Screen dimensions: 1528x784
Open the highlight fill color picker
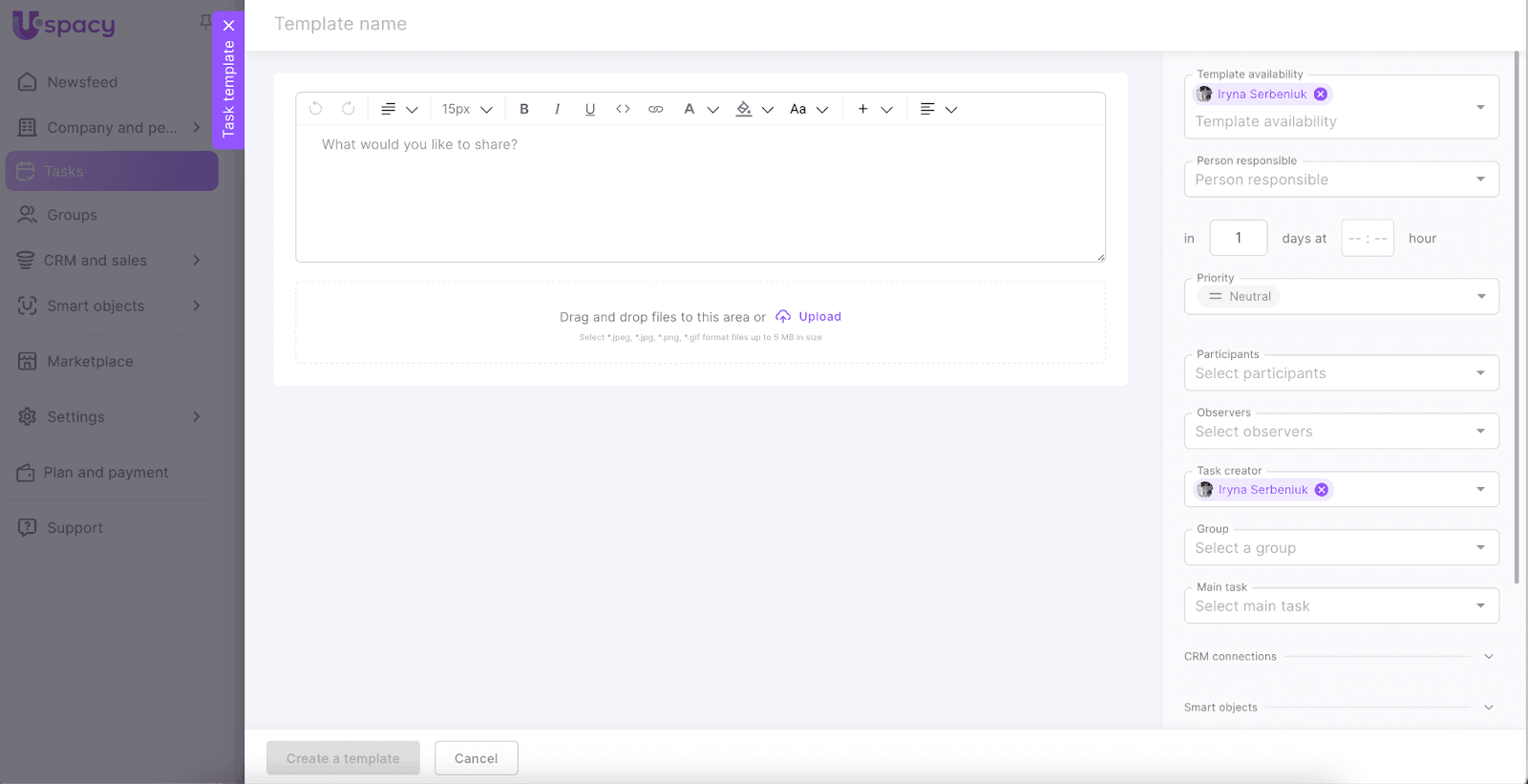click(x=745, y=109)
